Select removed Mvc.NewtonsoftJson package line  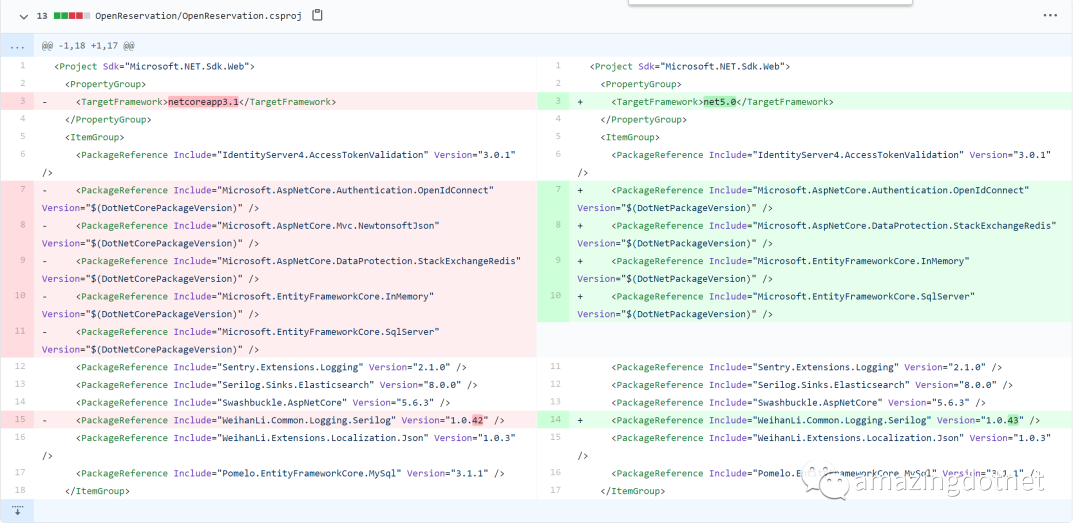[x=285, y=234]
